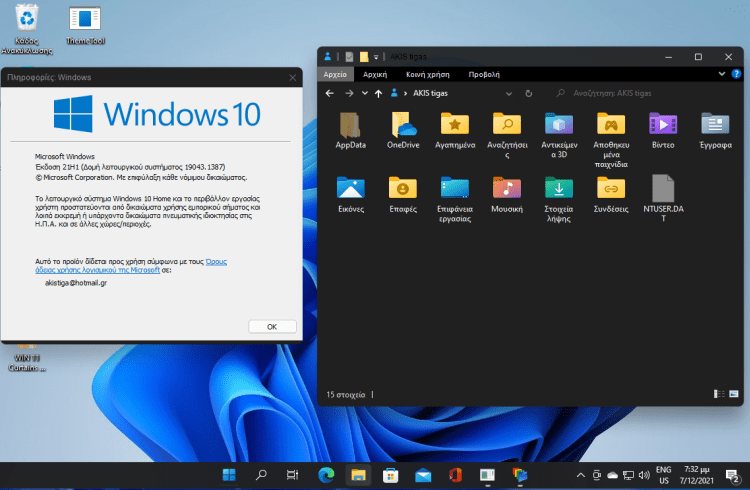
Task: Open Explorer help question mark
Action: (736, 74)
